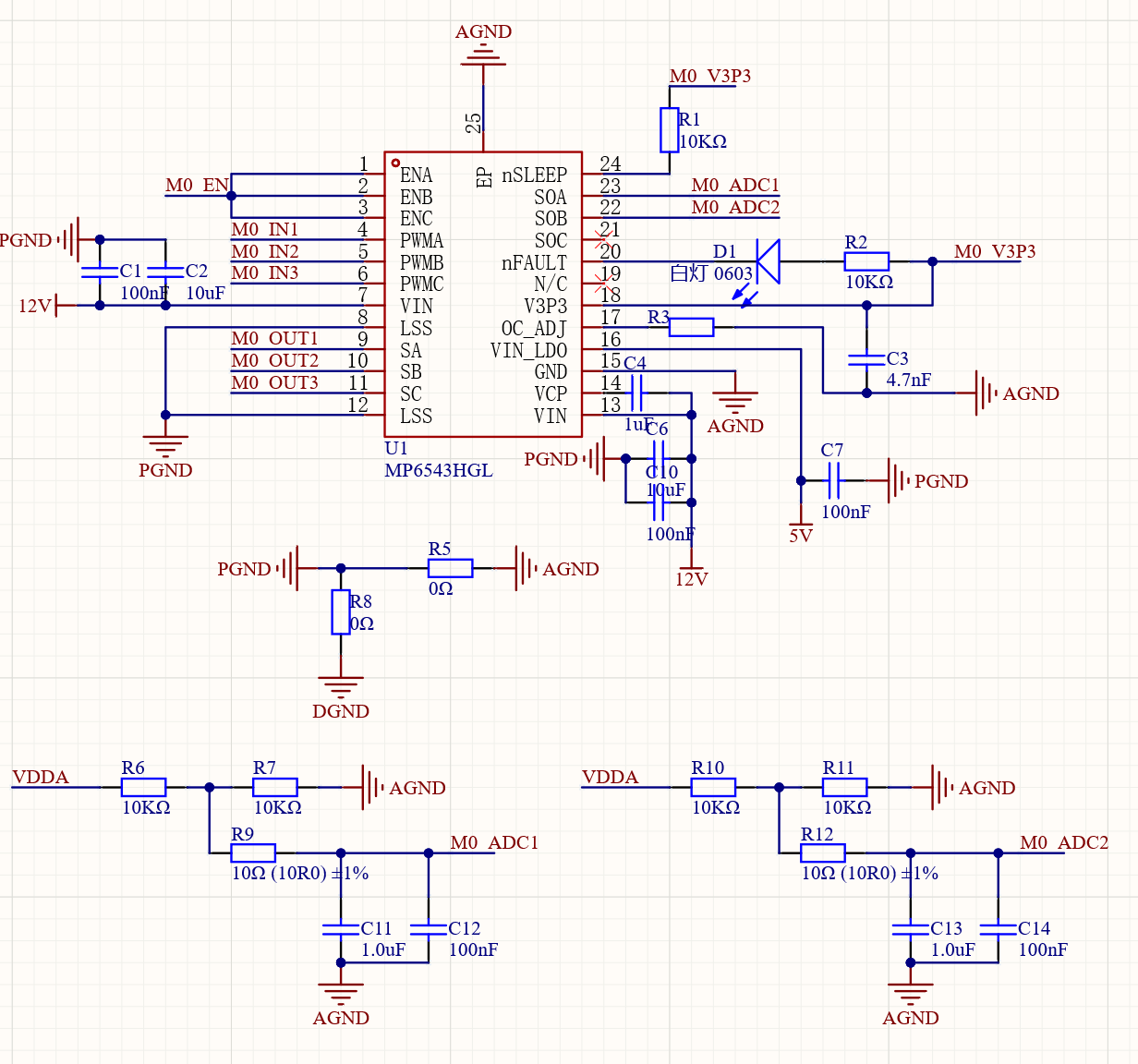Select the R8 vertical resistor symbol

tap(341, 611)
